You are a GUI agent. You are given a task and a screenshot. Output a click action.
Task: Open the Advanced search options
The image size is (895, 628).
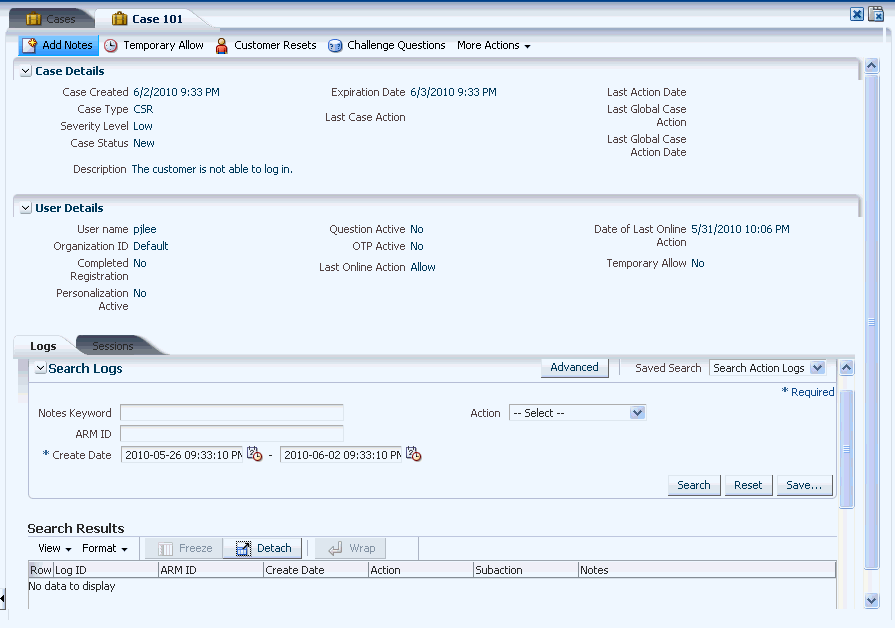coord(574,367)
